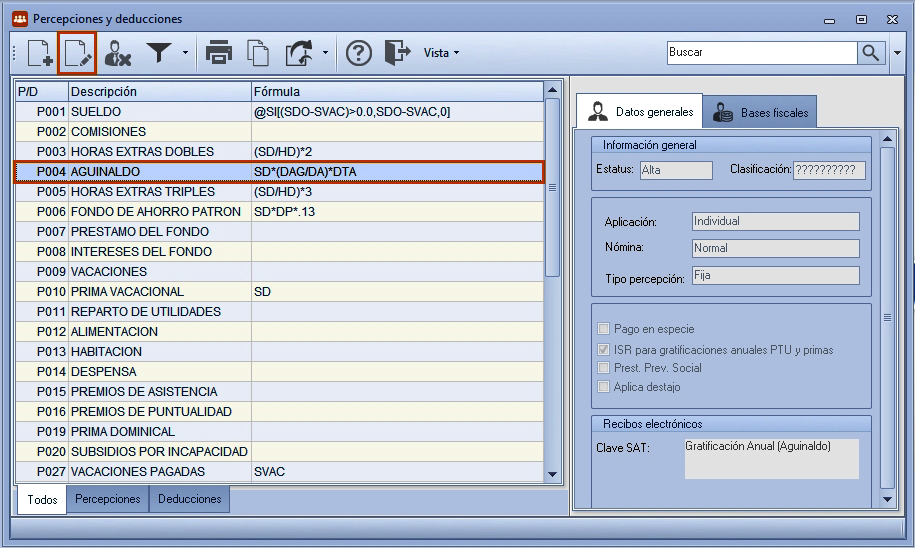Select the P010 PRIMA VACACIONAL row
915x548 pixels.
(280, 292)
